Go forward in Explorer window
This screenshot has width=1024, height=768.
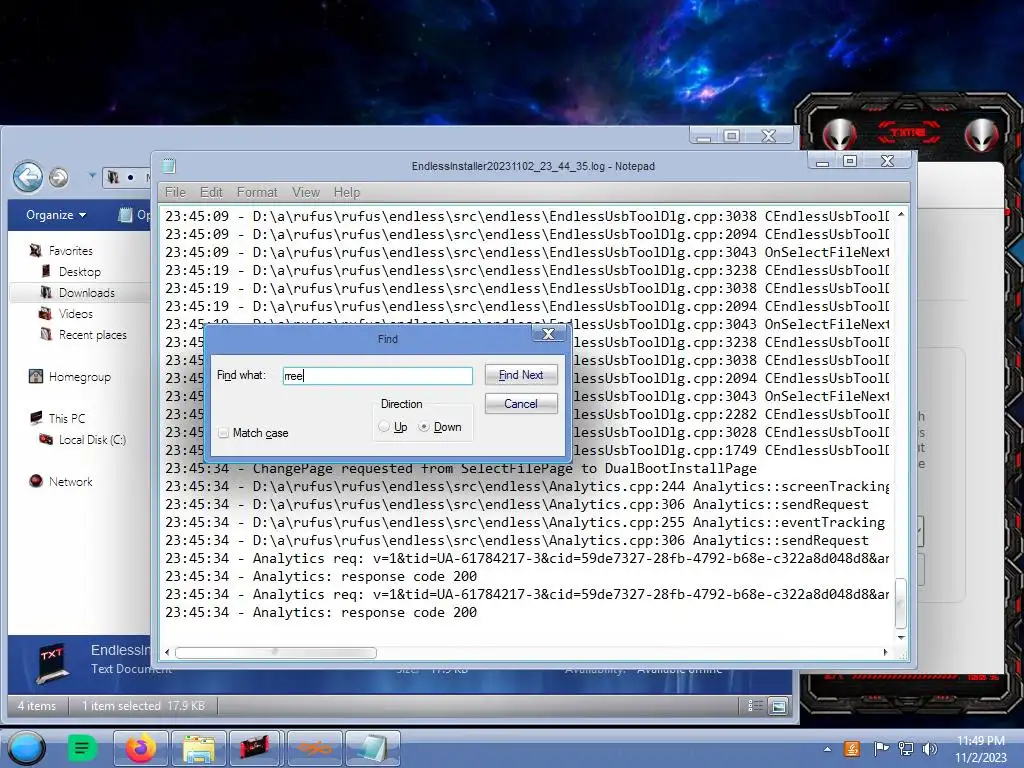pyautogui.click(x=58, y=177)
